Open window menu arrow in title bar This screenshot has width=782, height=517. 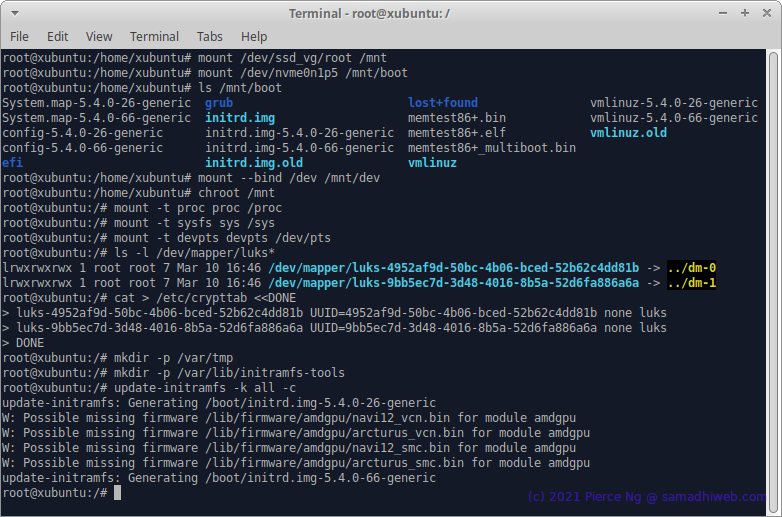(x=14, y=13)
